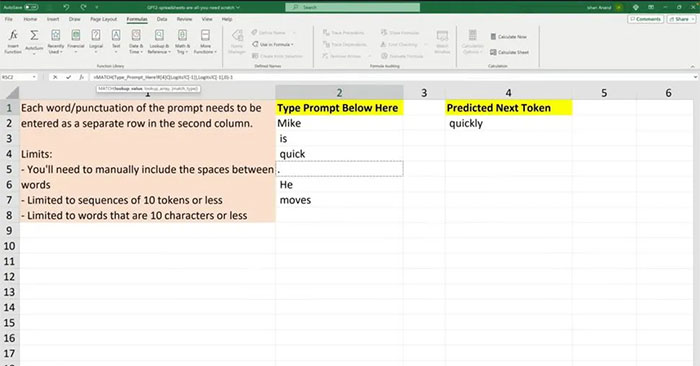Click the Undo arrow in title bar
Screen dimensions: 700x366
pyautogui.click(x=66, y=7)
